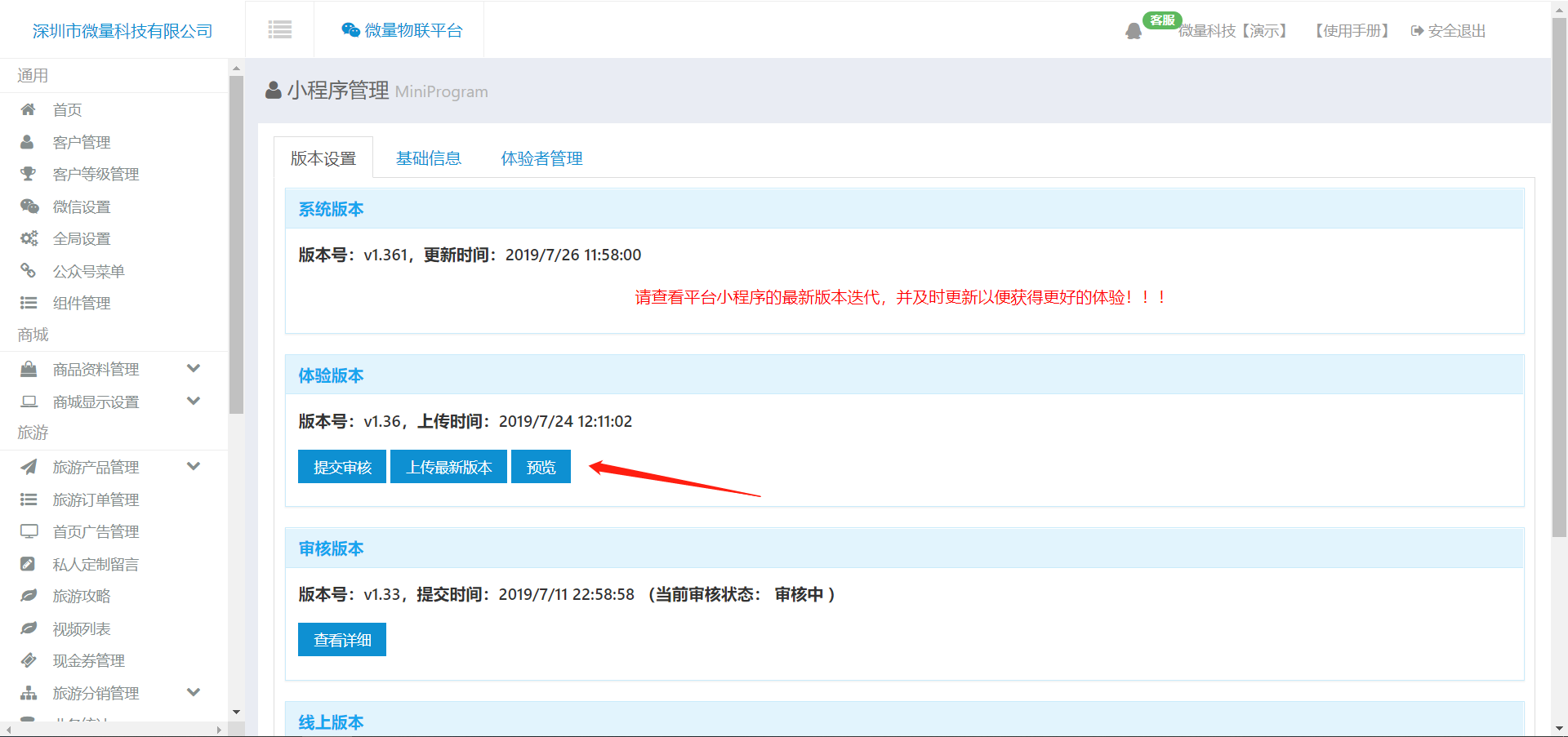Expand the 旅游产品管理 submenu chevron
Screen dimensions: 1568x737
[x=194, y=467]
